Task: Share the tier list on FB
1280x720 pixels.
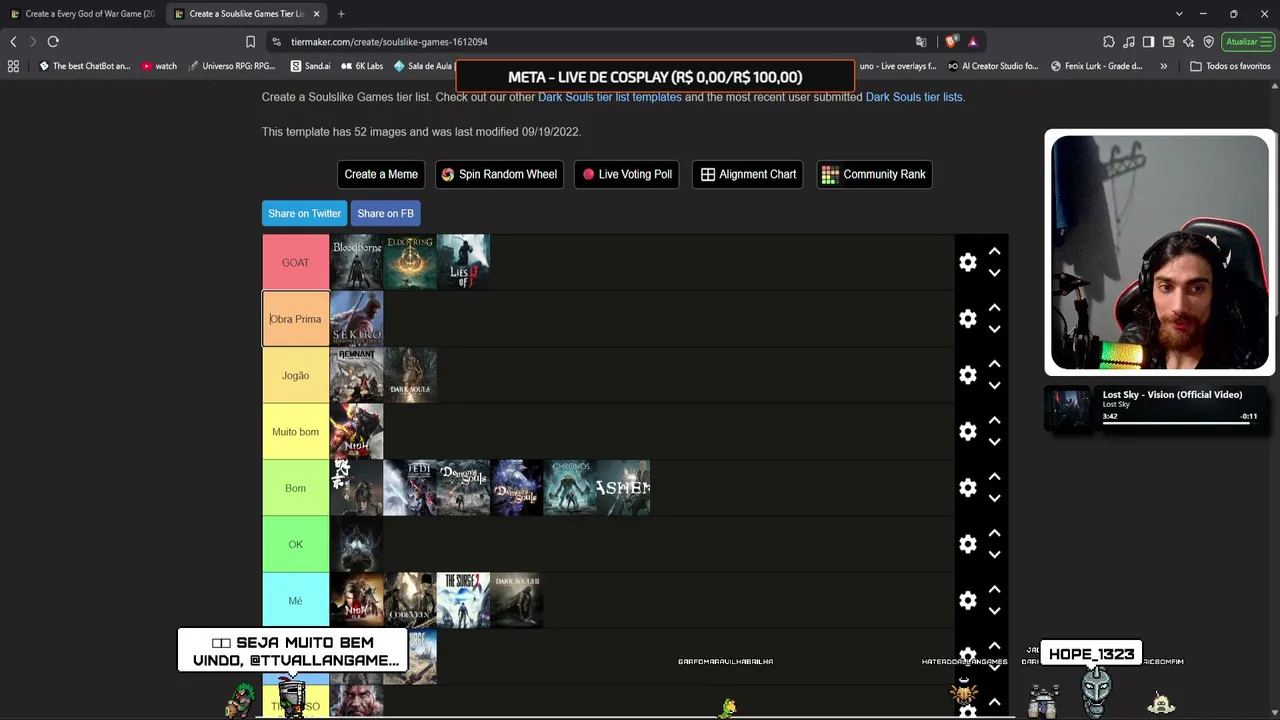Action: 385,213
